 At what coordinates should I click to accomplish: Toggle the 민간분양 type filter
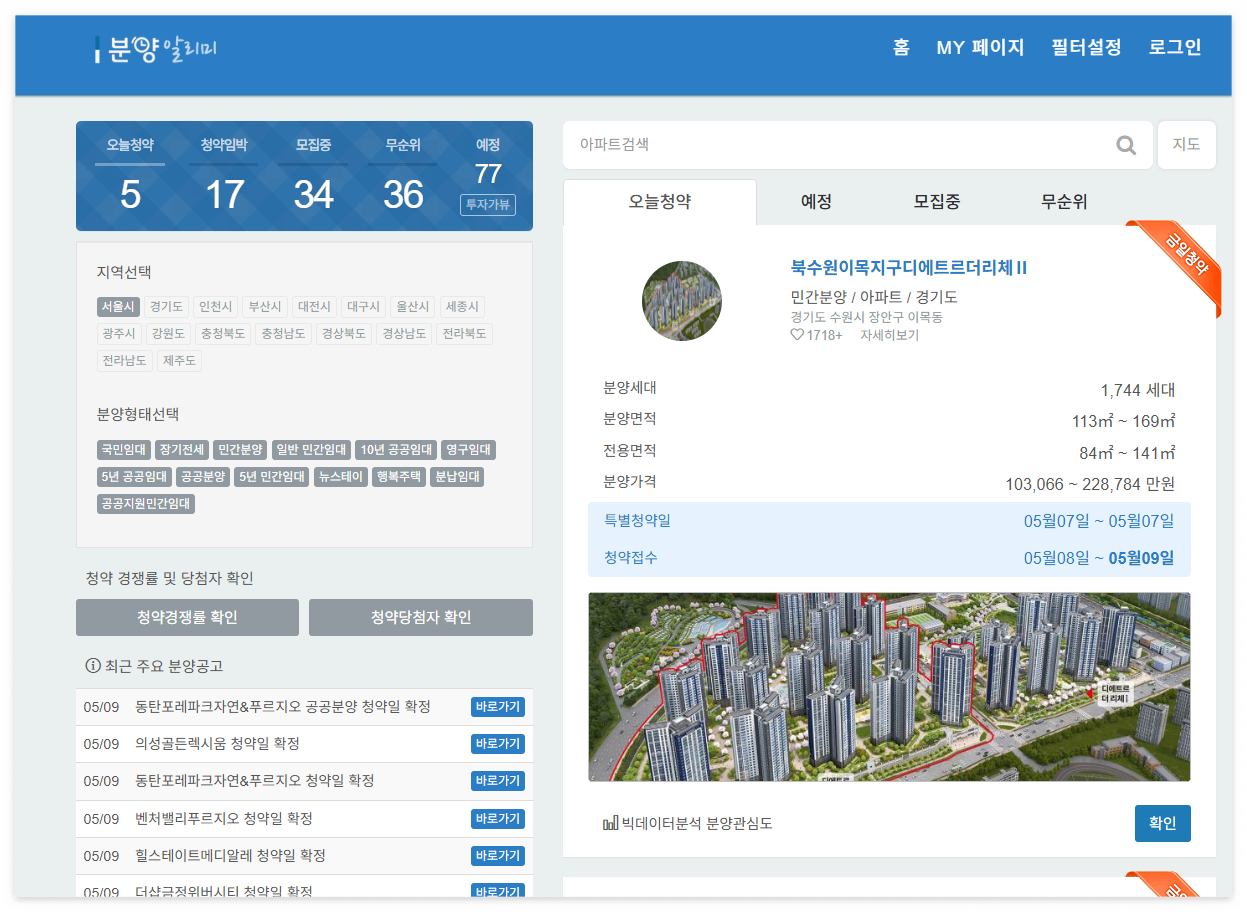240,450
